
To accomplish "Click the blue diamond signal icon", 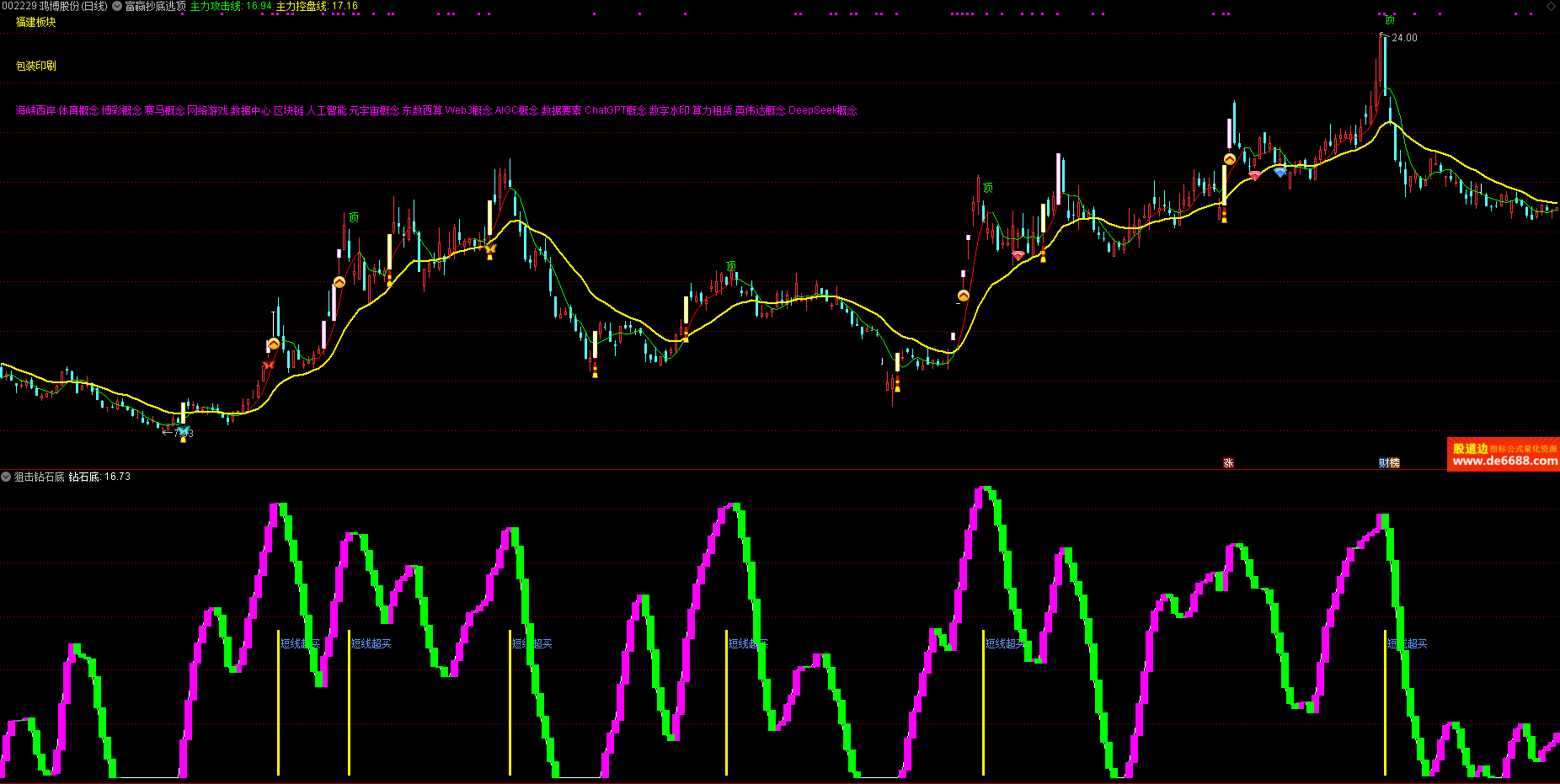I will [x=1280, y=172].
